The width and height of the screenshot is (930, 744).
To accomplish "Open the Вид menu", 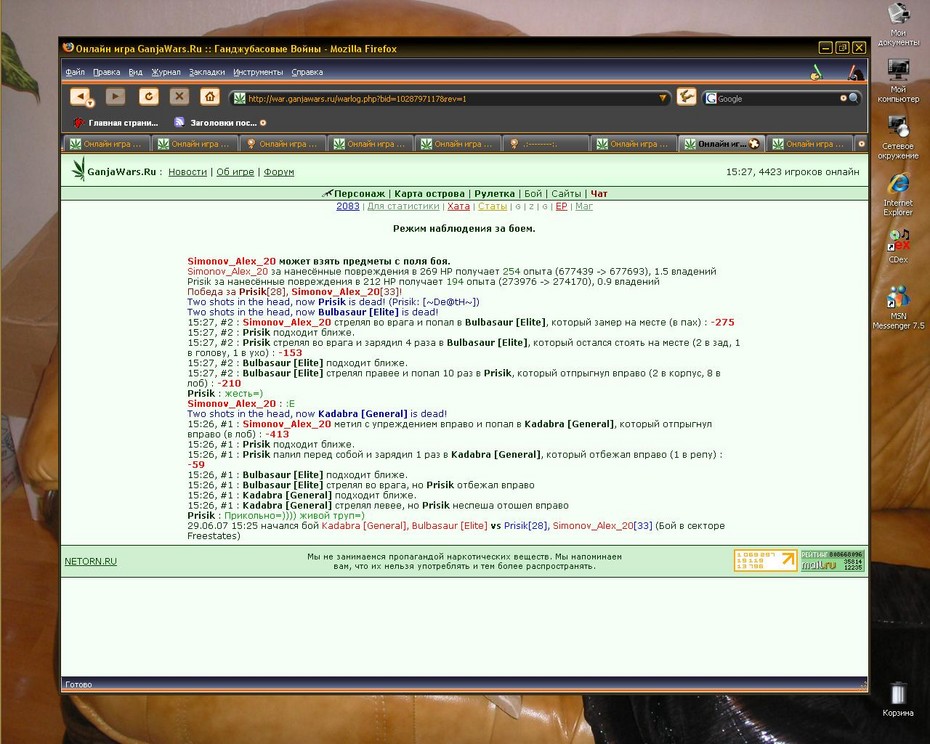I will pos(135,72).
